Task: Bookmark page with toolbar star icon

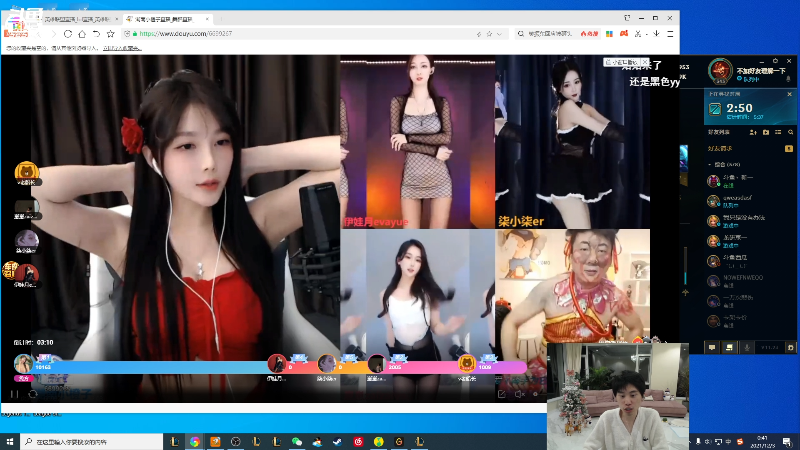Action: click(111, 34)
